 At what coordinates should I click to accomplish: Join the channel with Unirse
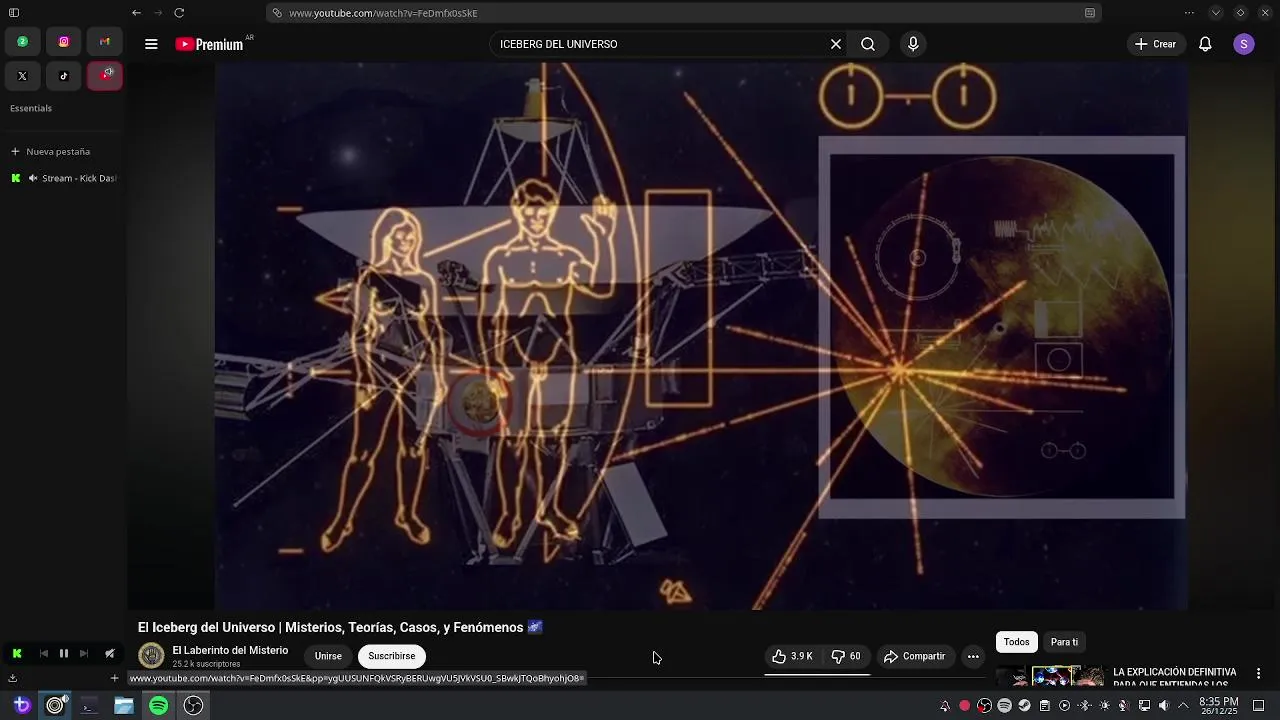click(x=328, y=656)
